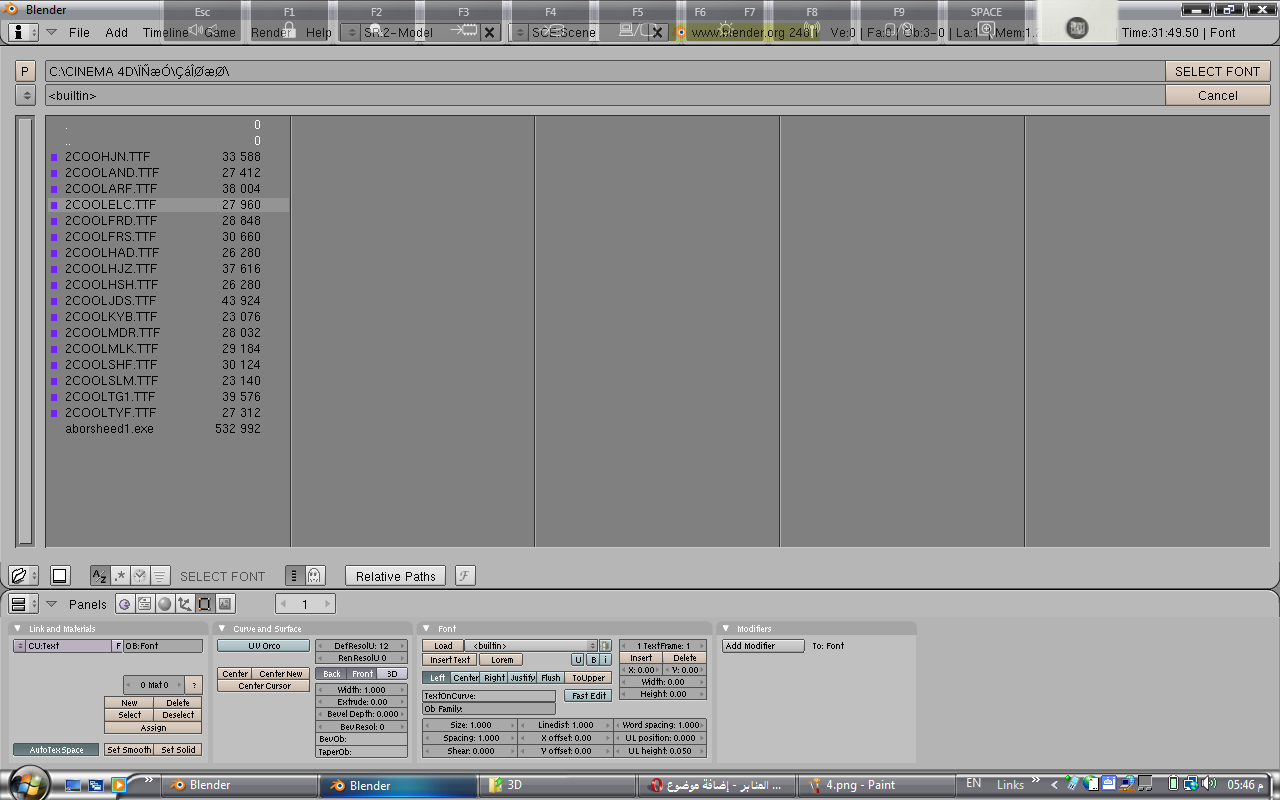This screenshot has height=800, width=1280.
Task: Open buttons window type menu
Action: coord(23,604)
